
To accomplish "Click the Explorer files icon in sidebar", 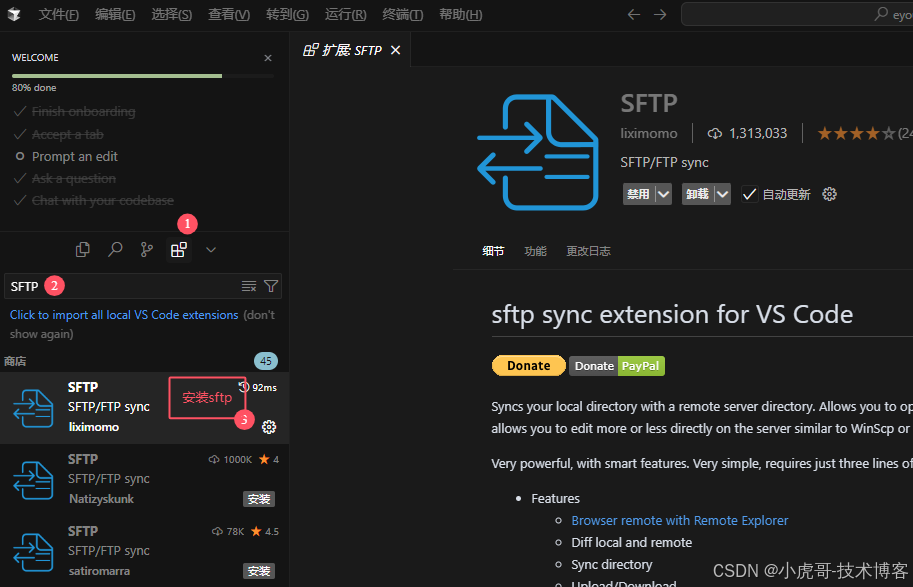I will point(83,249).
